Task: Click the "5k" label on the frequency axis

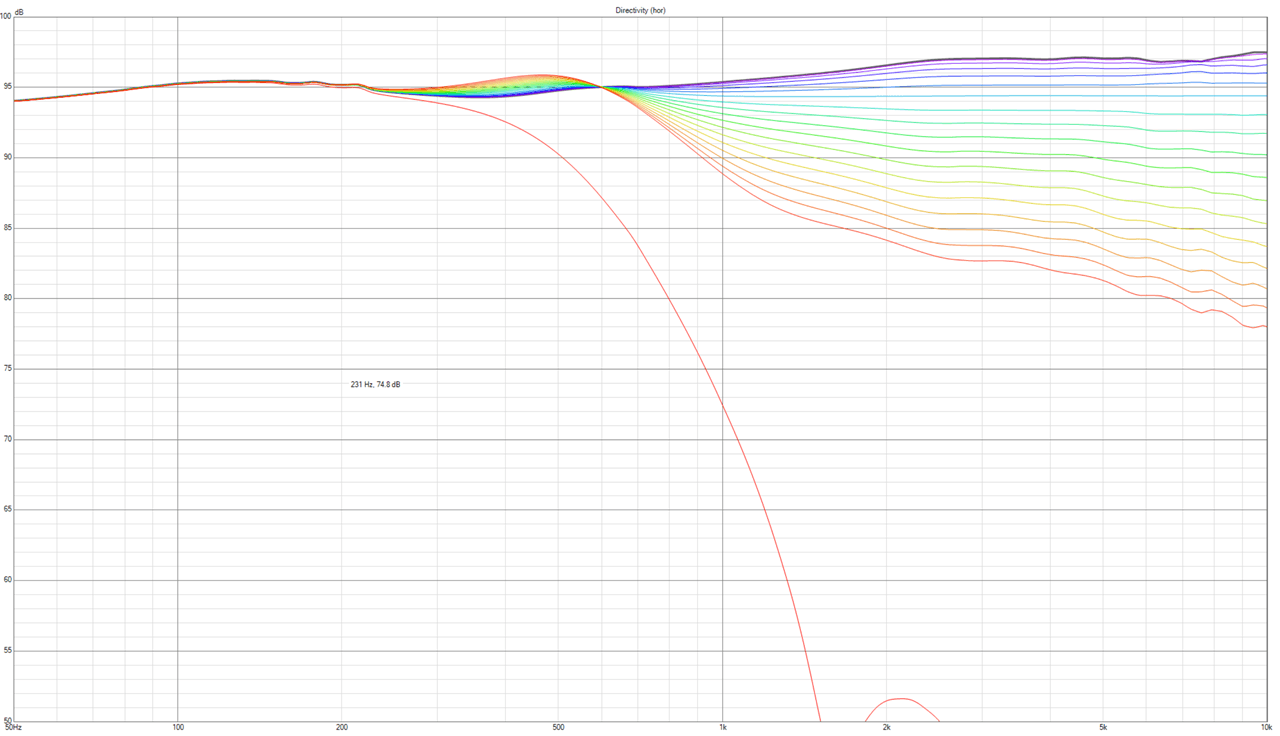Action: [1103, 728]
